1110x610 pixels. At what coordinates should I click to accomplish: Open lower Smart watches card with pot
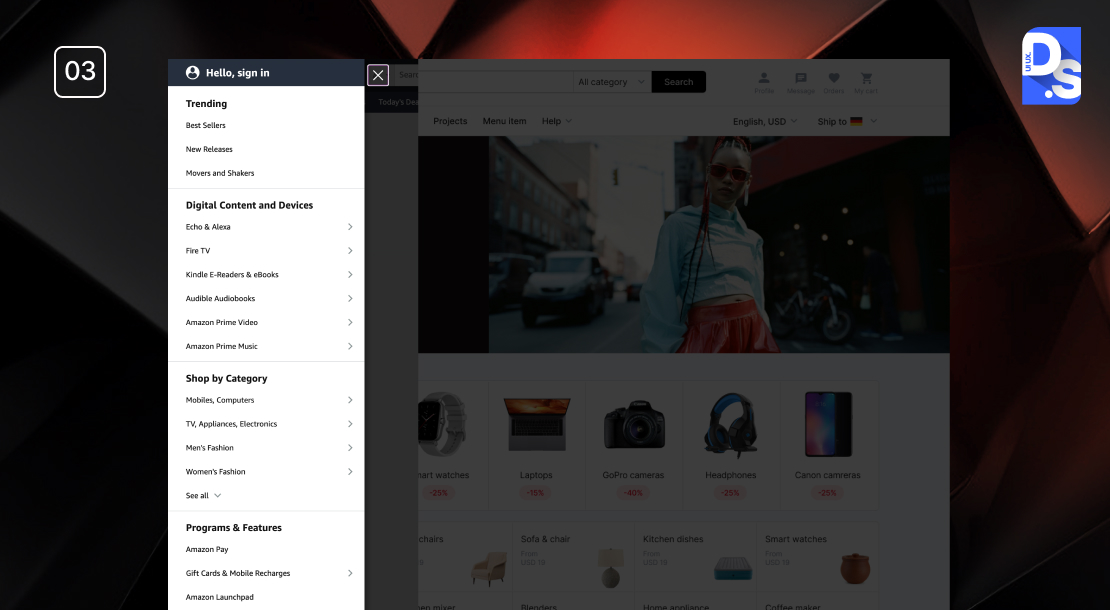point(818,558)
